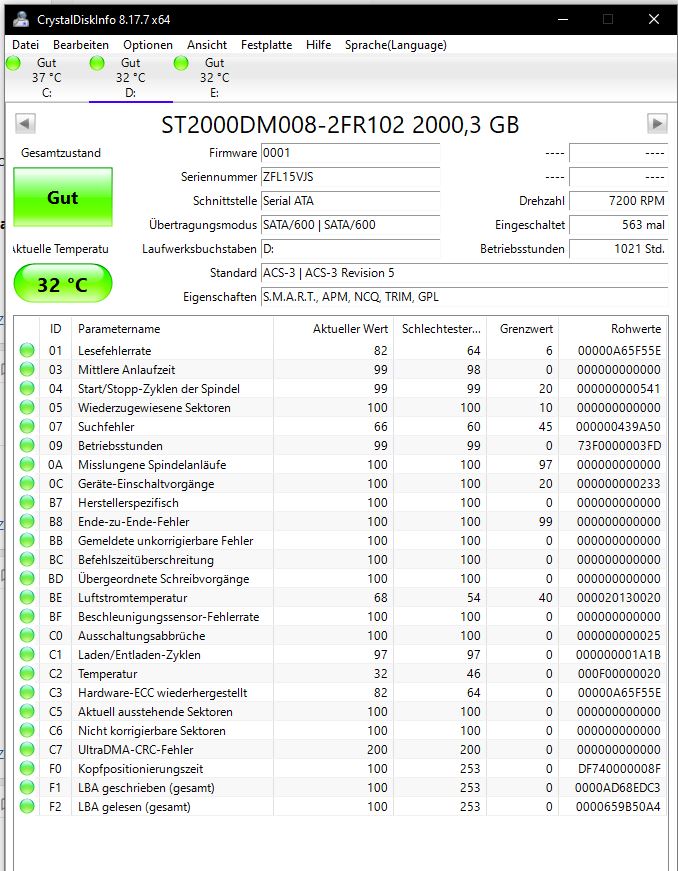Image resolution: width=678 pixels, height=871 pixels.
Task: Open the Bearbeiten menu
Action: (x=81, y=45)
